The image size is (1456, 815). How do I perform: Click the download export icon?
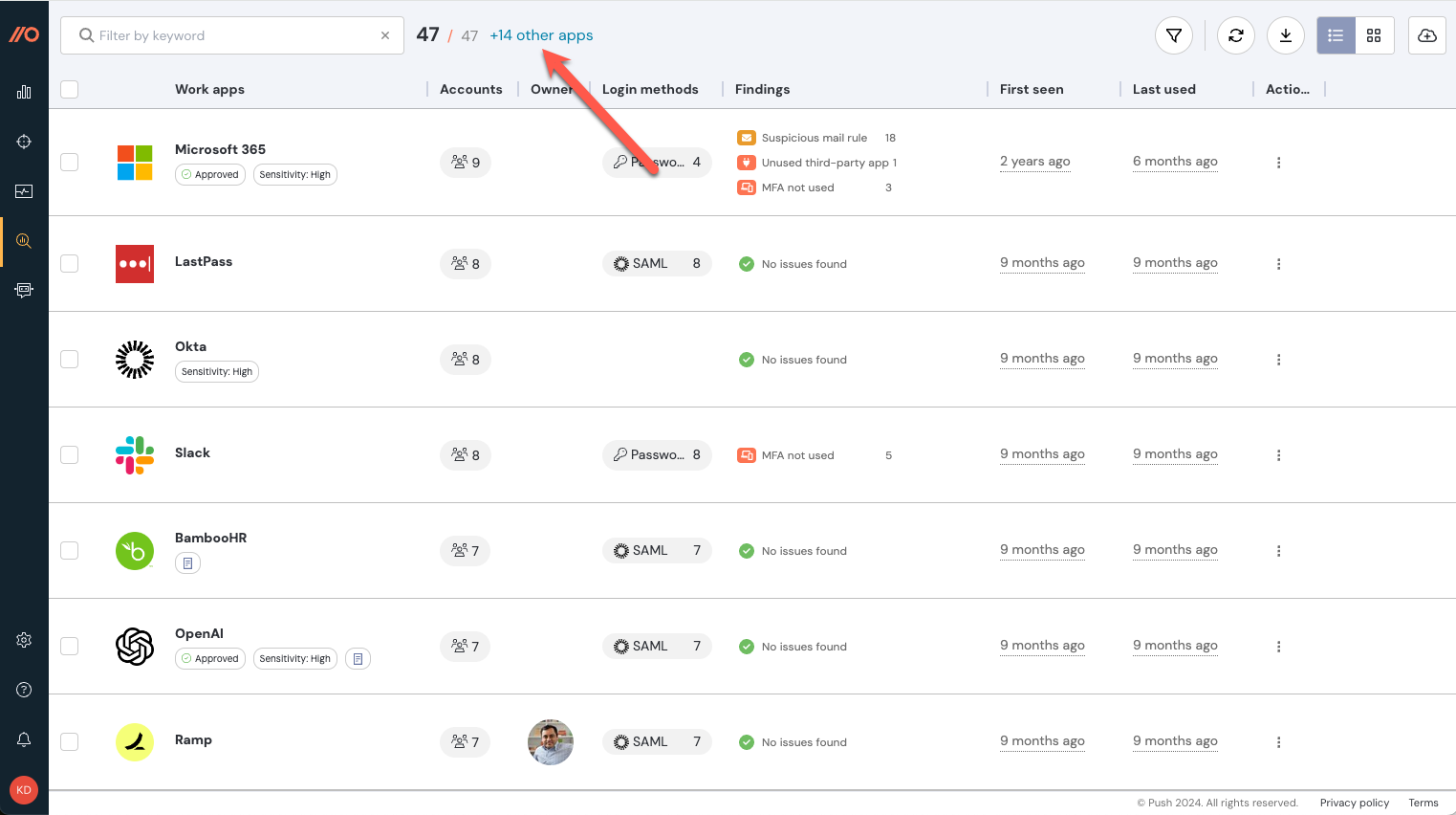click(1286, 35)
